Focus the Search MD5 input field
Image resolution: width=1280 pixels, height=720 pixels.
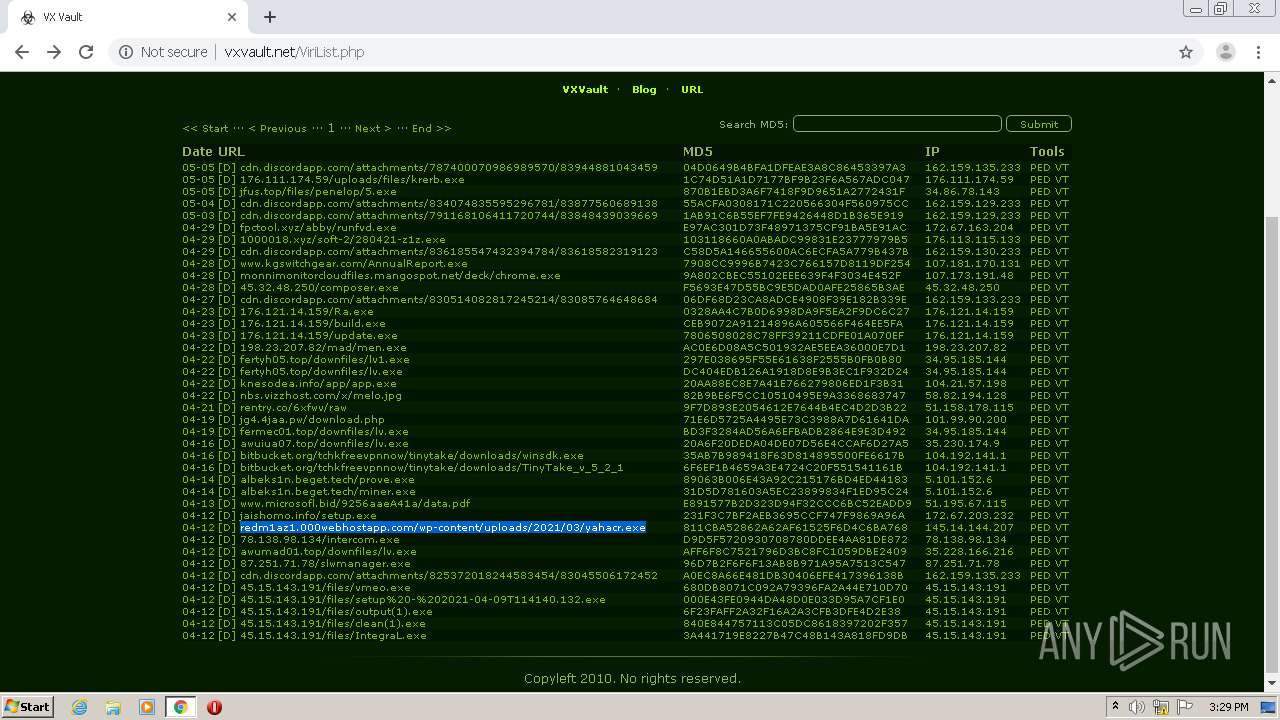pyautogui.click(x=897, y=124)
